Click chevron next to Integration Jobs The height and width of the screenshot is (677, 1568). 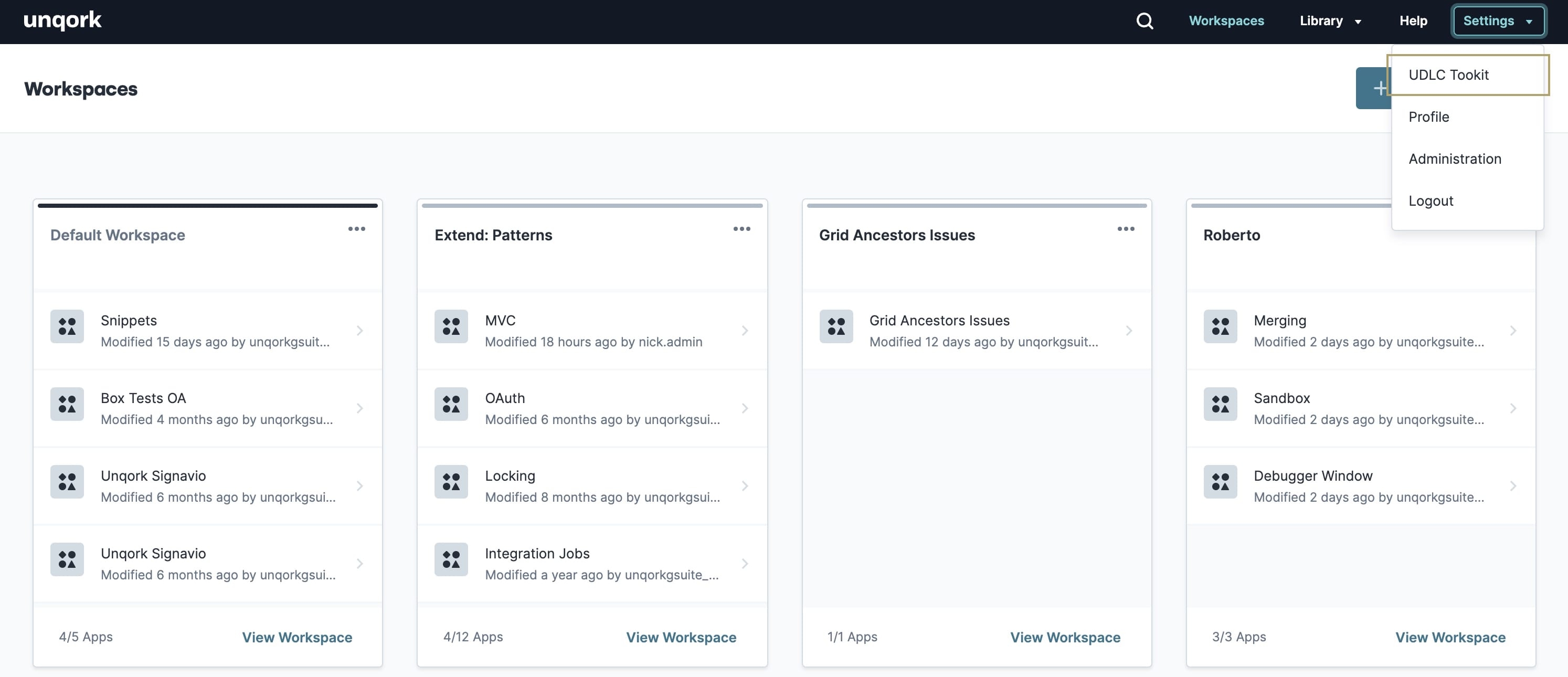(x=745, y=564)
